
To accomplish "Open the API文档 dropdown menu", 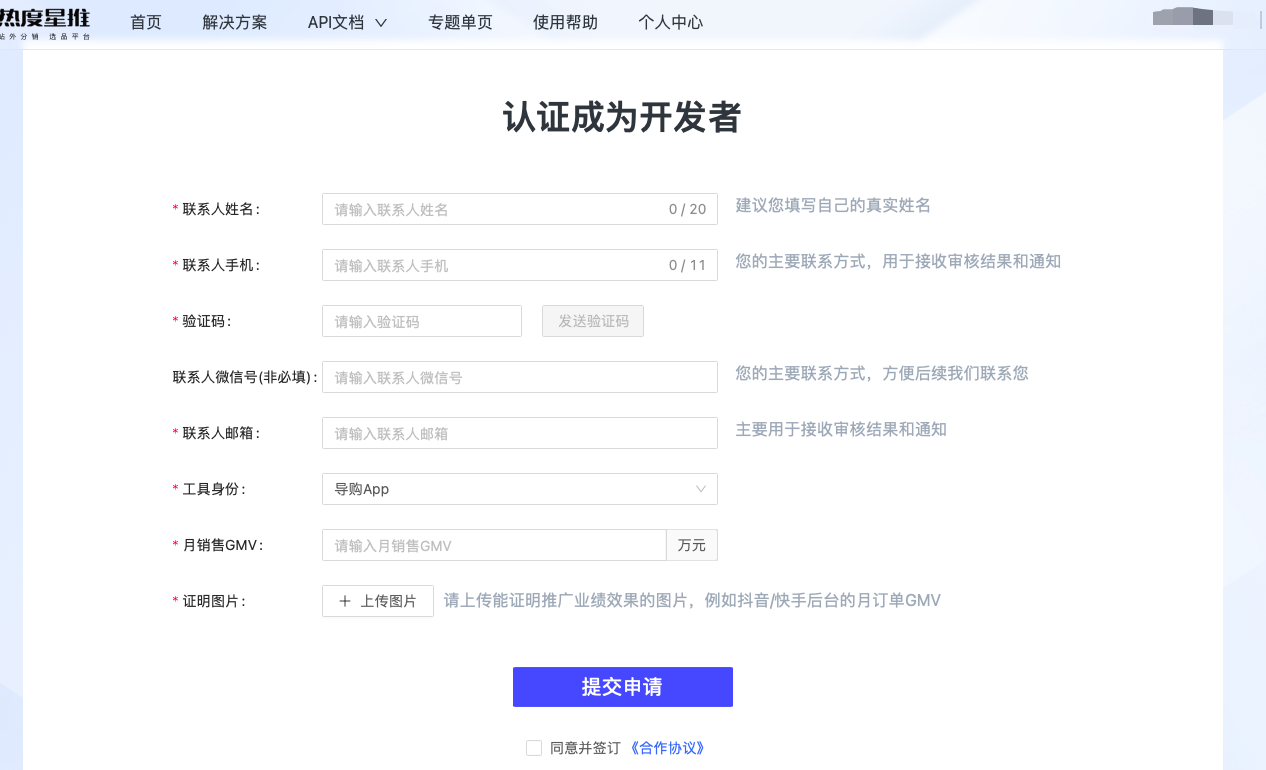I will 346,22.
